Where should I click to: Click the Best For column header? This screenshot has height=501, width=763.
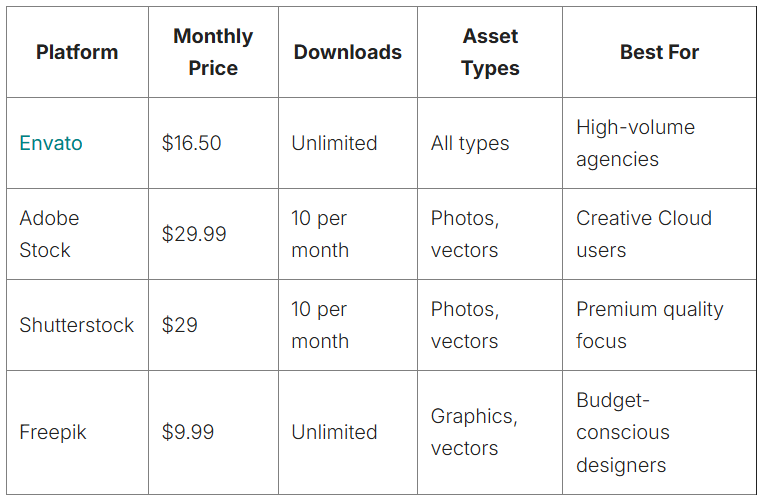point(659,52)
